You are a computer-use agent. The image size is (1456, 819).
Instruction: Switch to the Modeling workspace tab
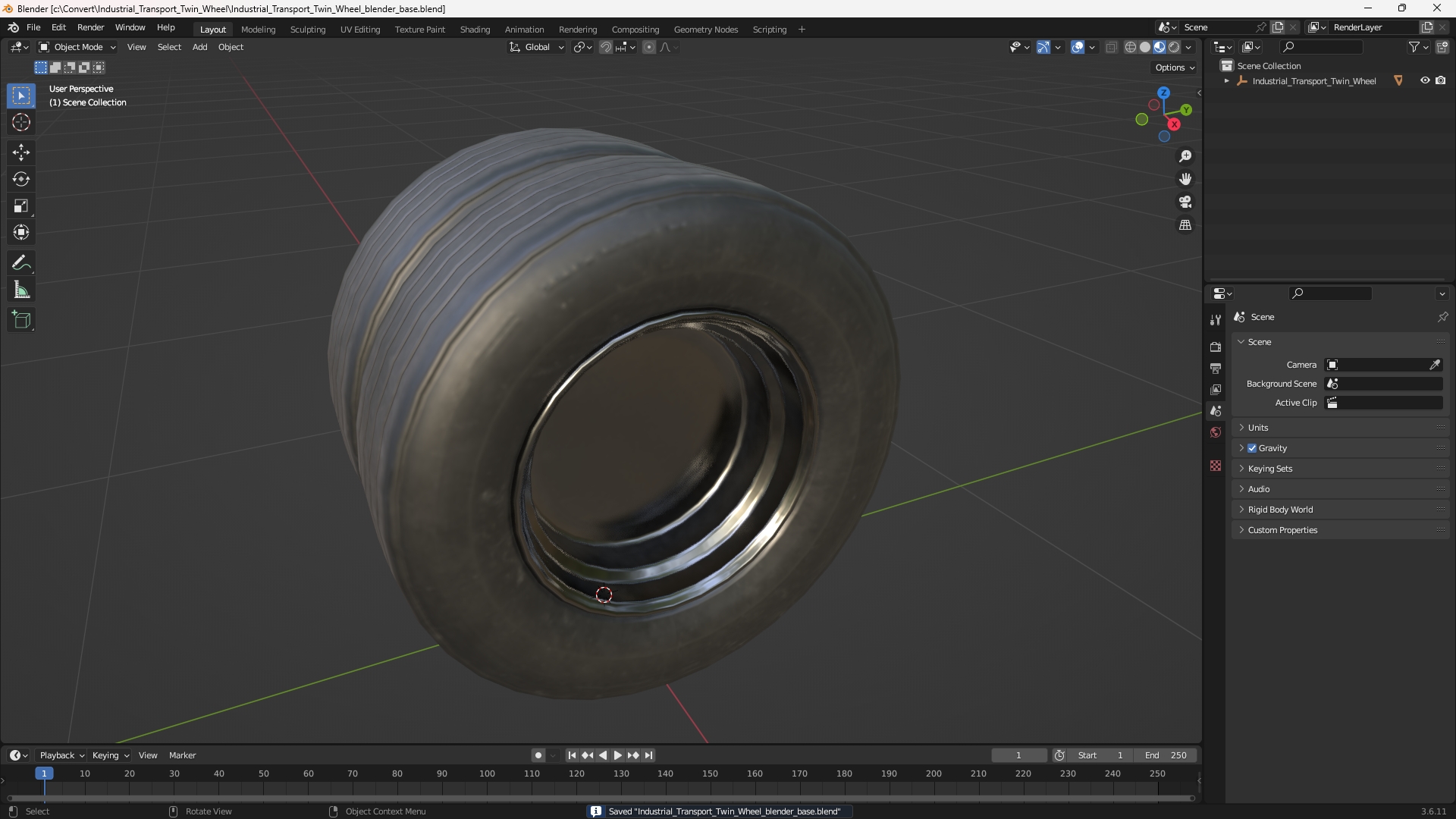[258, 30]
